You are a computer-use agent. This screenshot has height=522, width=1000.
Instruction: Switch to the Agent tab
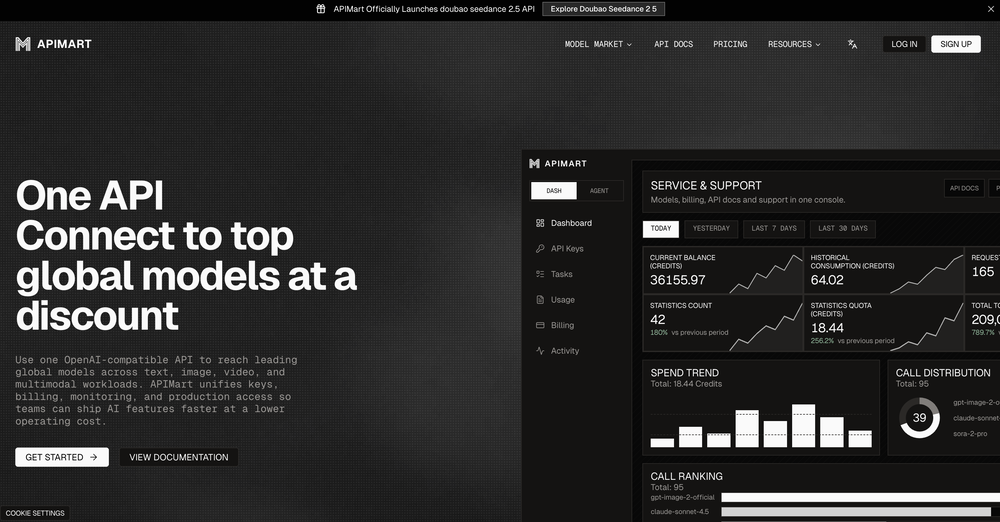[599, 191]
